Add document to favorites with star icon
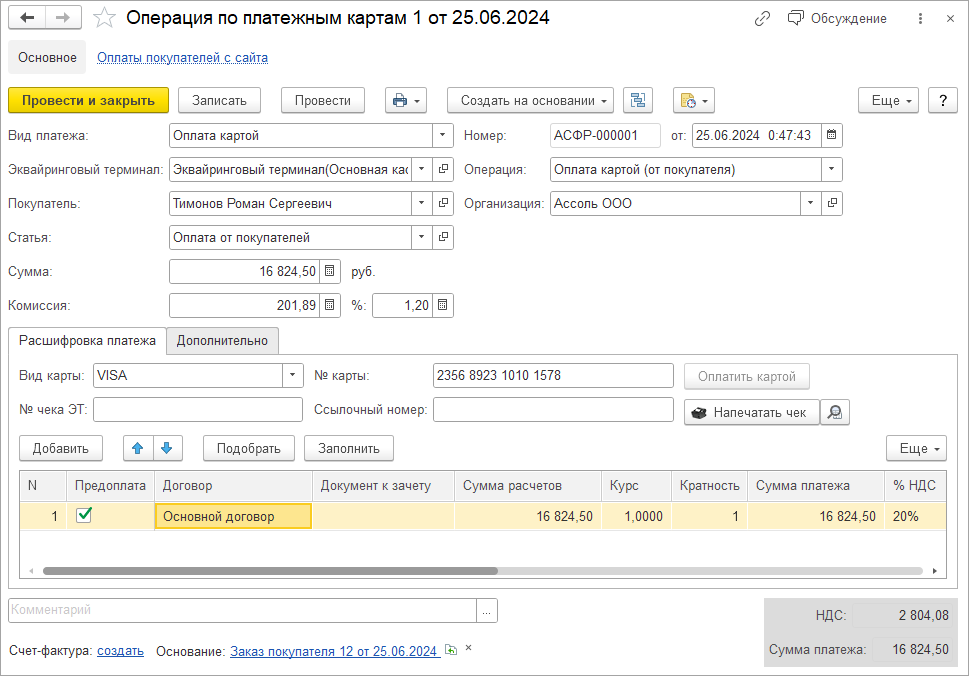969x676 pixels. (x=104, y=18)
